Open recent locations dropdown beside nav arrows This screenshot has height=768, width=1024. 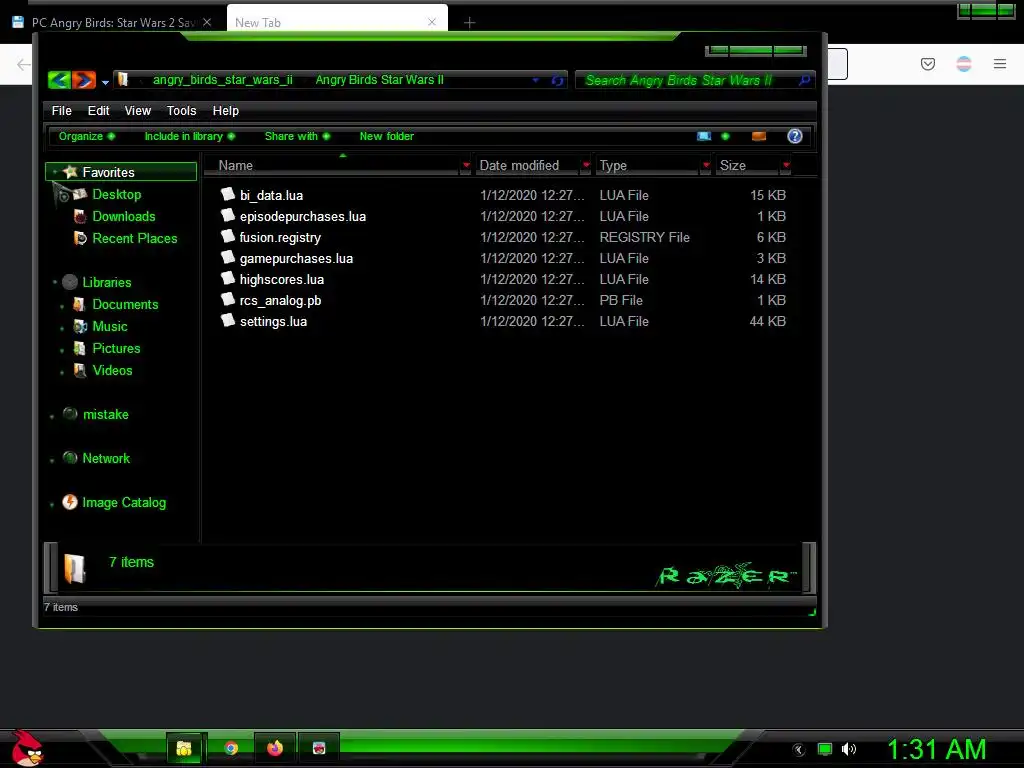click(x=105, y=82)
